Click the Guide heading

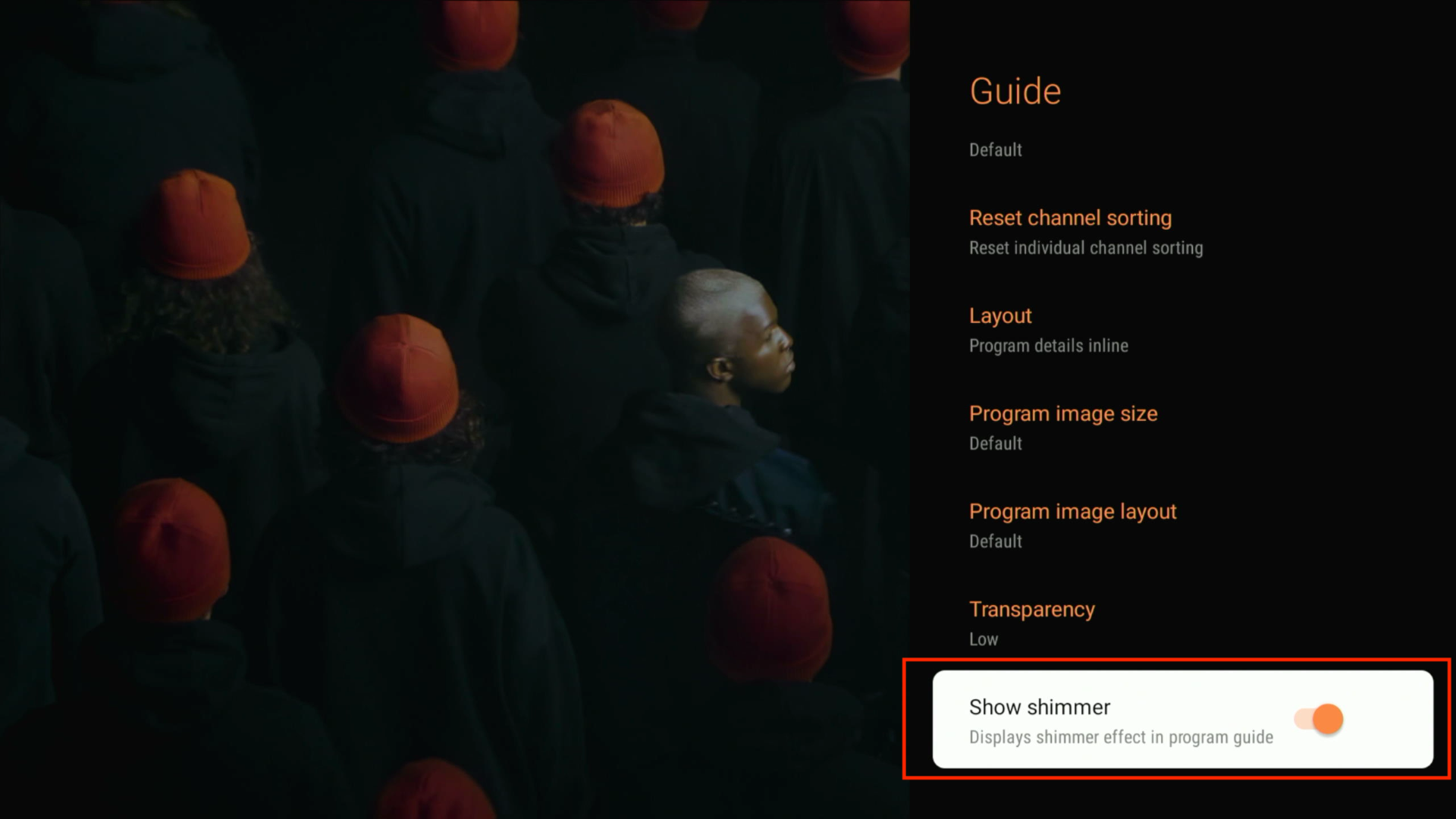pyautogui.click(x=1015, y=92)
